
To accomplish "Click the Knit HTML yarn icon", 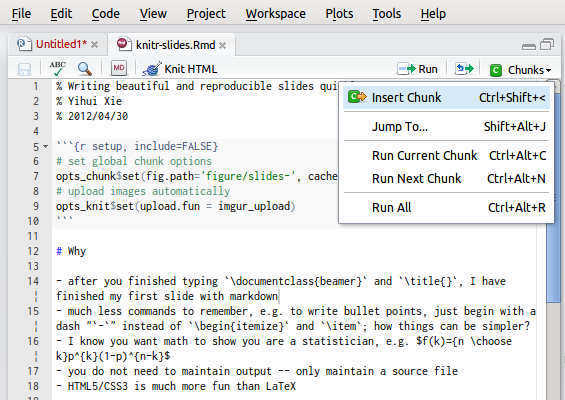I will [152, 68].
